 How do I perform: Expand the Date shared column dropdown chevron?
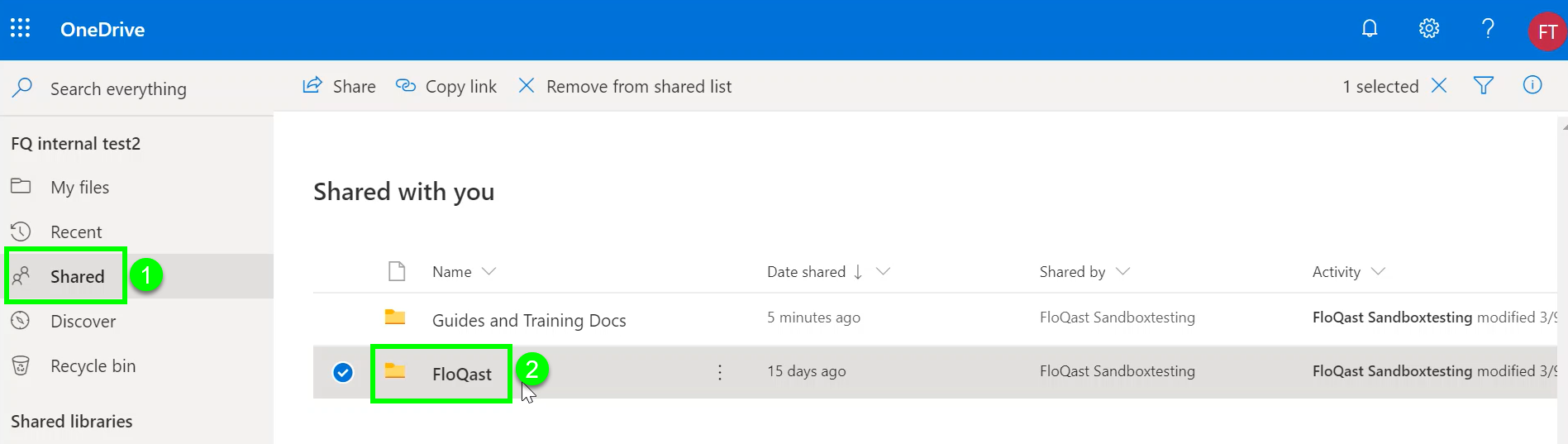pyautogui.click(x=883, y=271)
